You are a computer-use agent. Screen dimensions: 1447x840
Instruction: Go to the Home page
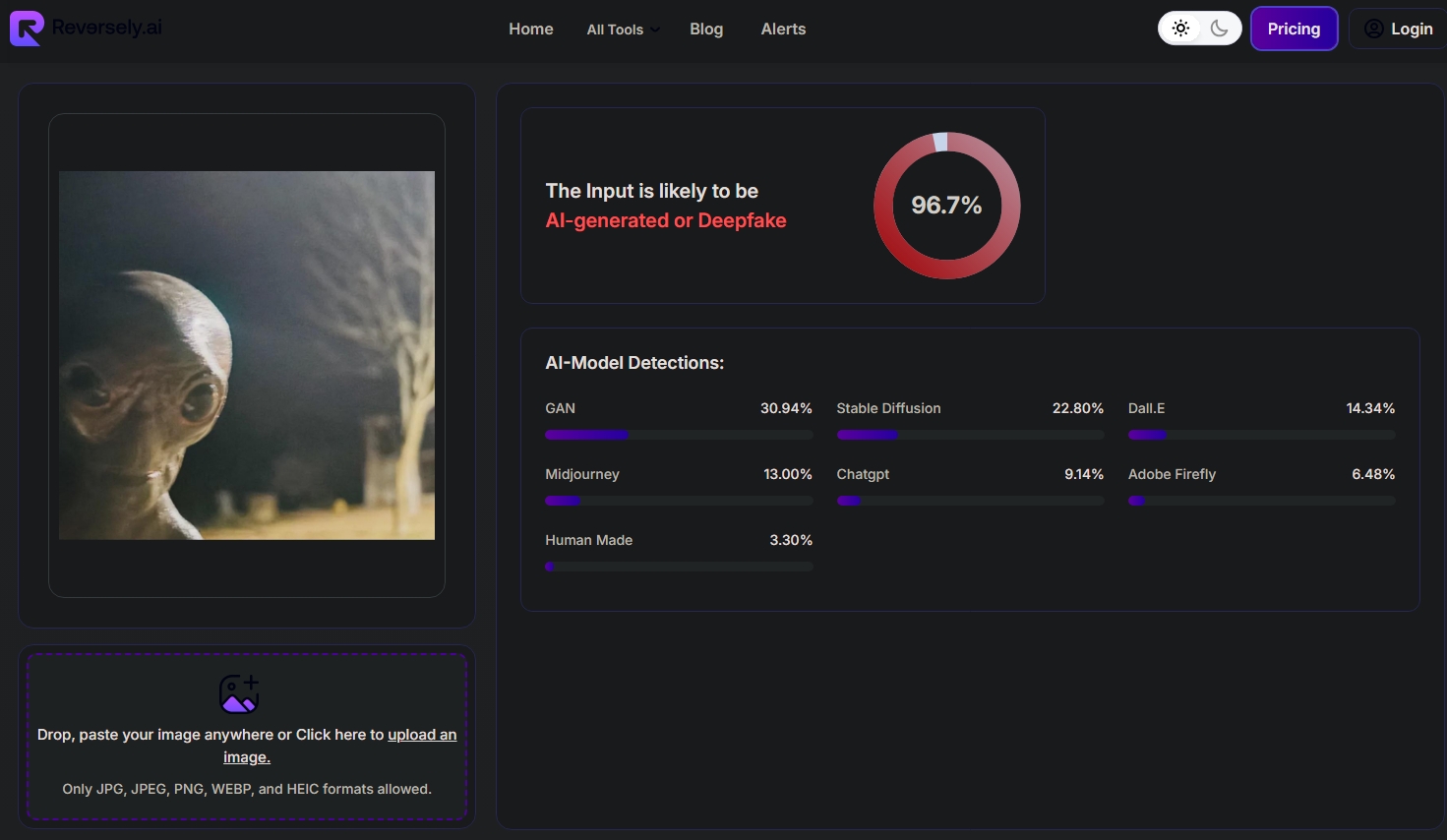531,29
